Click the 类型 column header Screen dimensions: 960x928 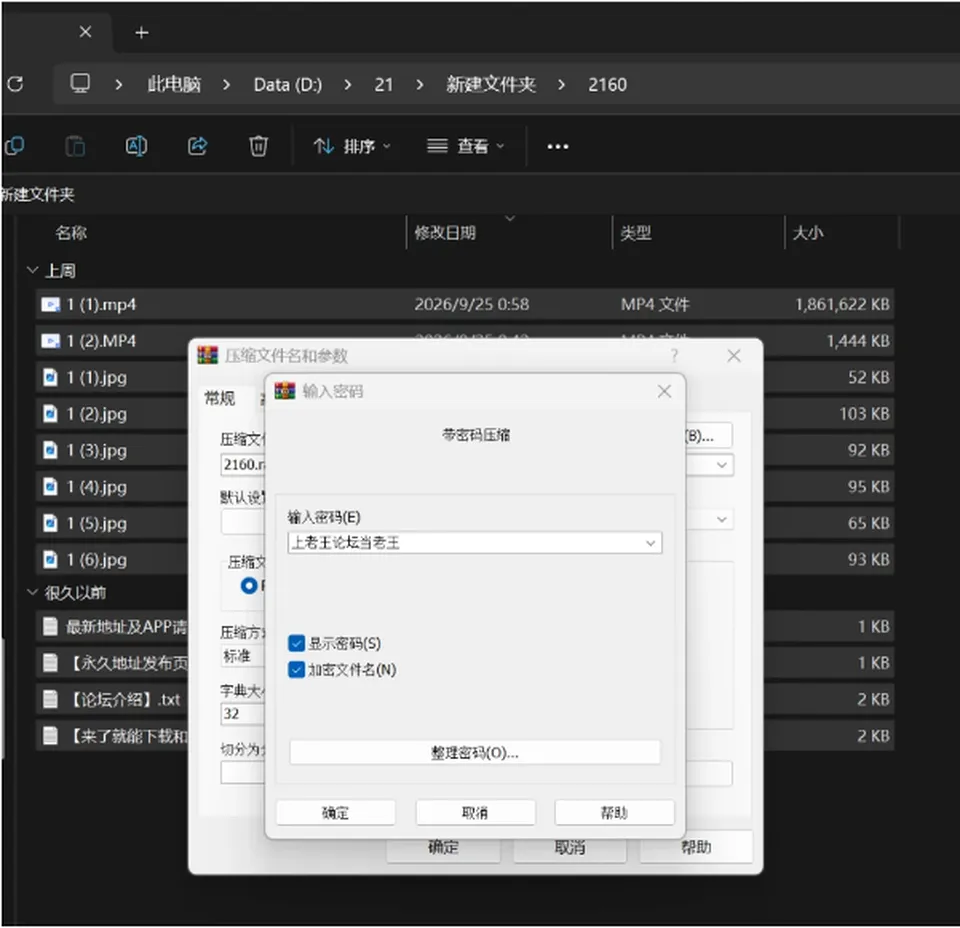(636, 233)
